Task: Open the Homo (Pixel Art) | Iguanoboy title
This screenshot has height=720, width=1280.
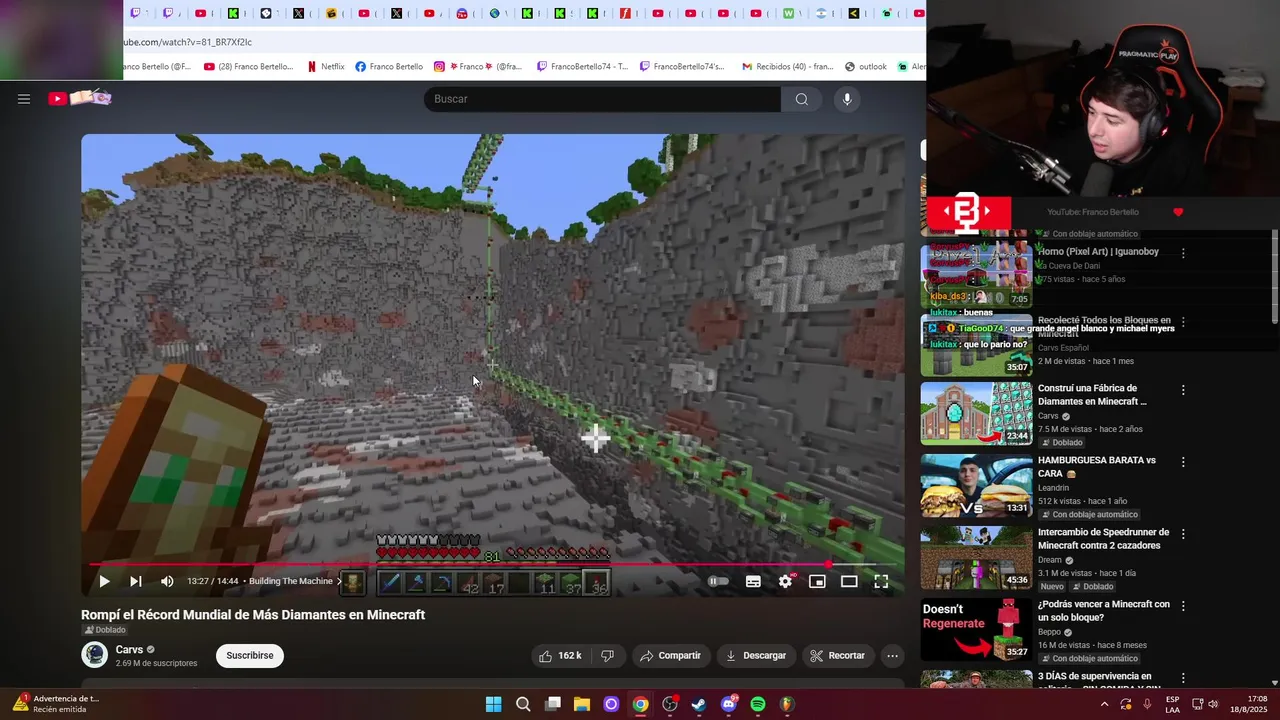Action: [1099, 252]
